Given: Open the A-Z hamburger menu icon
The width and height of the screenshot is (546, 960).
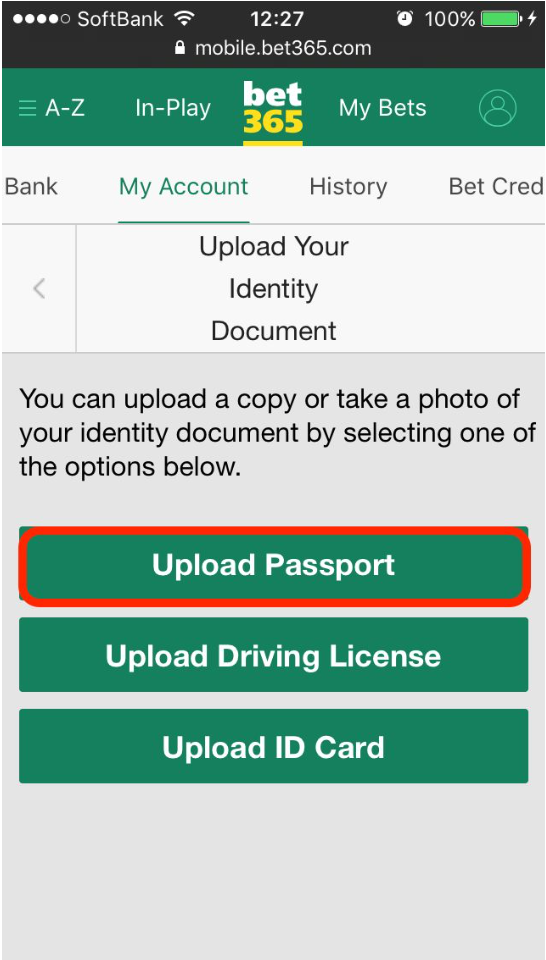Looking at the screenshot, I should click(28, 109).
